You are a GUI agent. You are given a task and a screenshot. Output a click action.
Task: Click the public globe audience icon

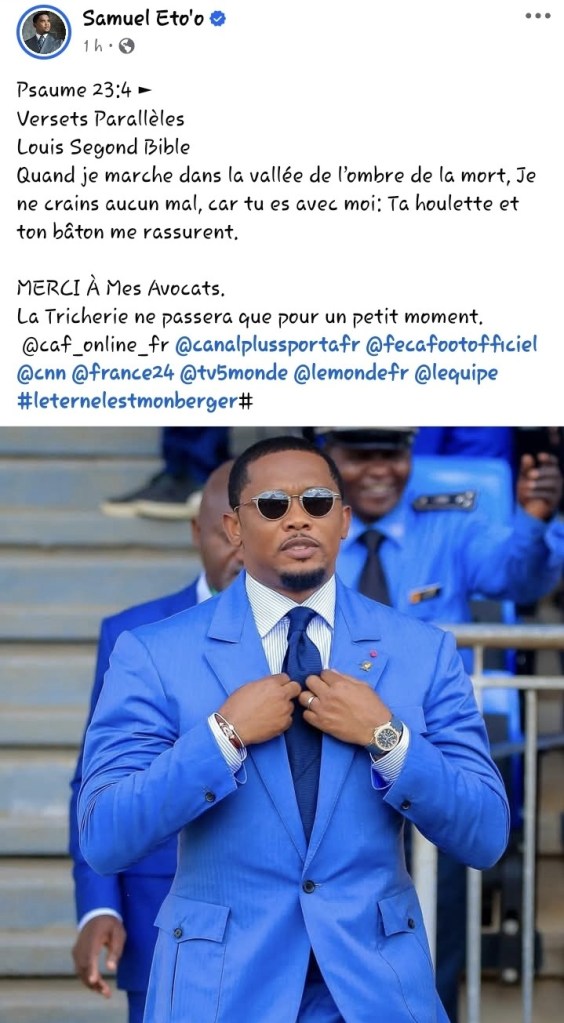pos(127,46)
